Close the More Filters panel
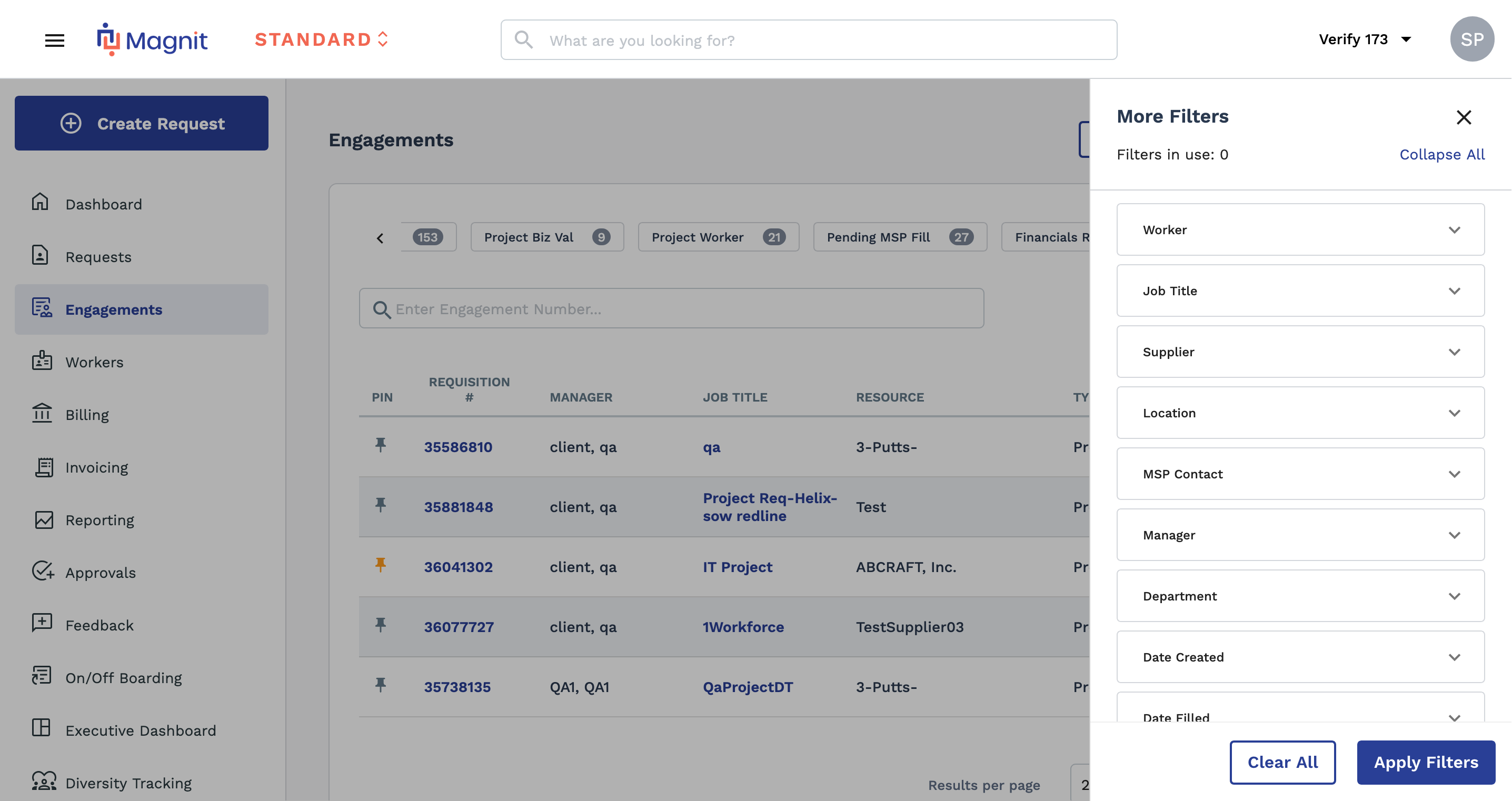This screenshot has height=801, width=1512. 1463,117
